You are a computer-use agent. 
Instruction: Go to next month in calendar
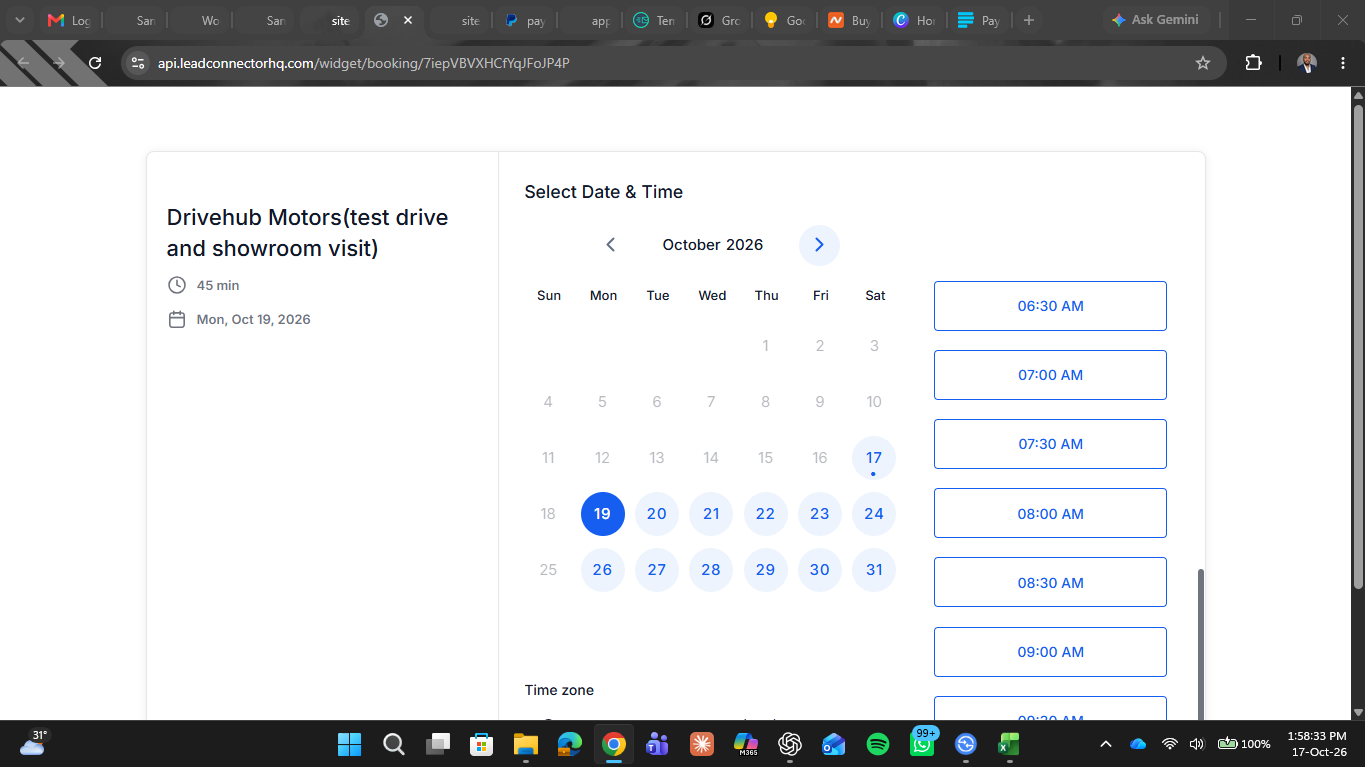819,245
